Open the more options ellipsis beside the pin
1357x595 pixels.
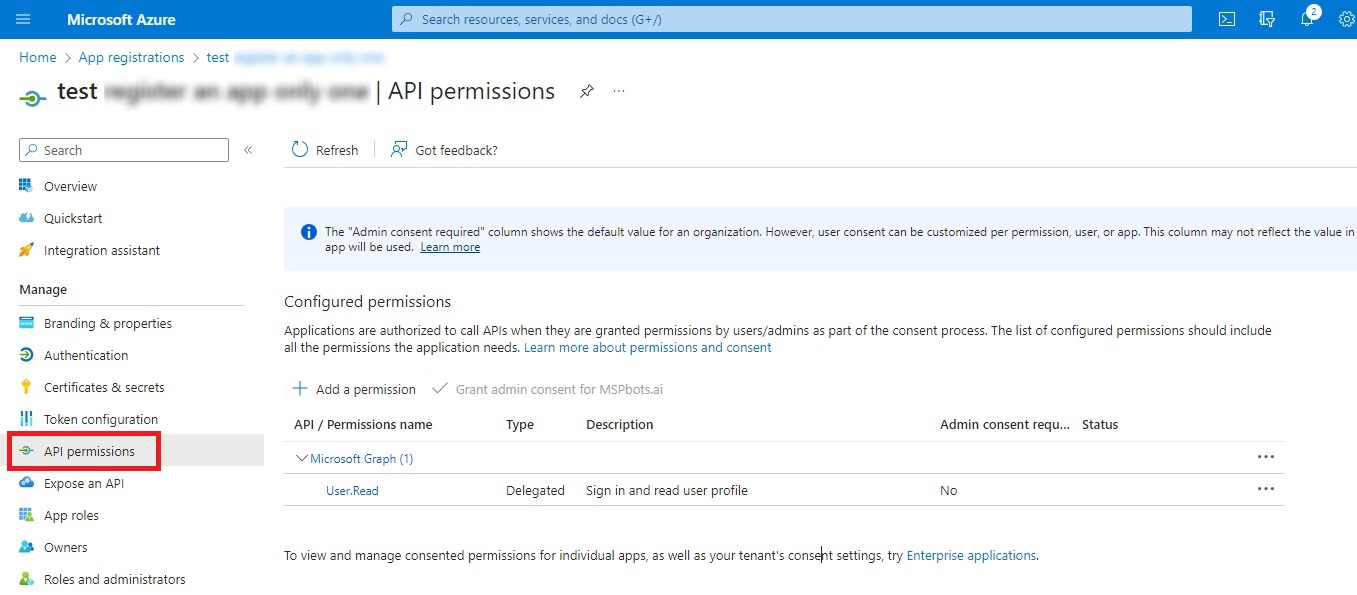pyautogui.click(x=618, y=91)
